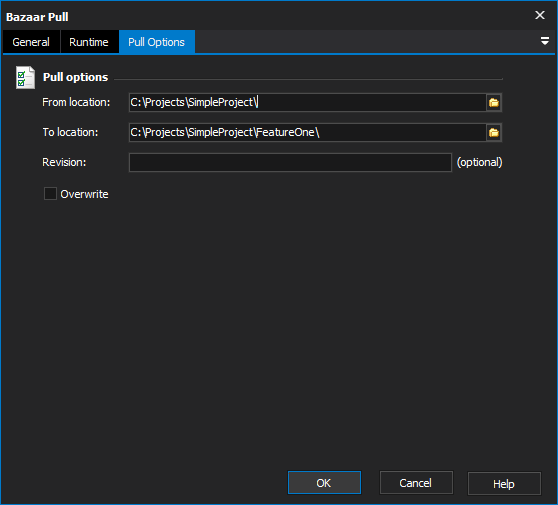Browse for the From location folder
Viewport: 558px width, 505px height.
(x=494, y=102)
